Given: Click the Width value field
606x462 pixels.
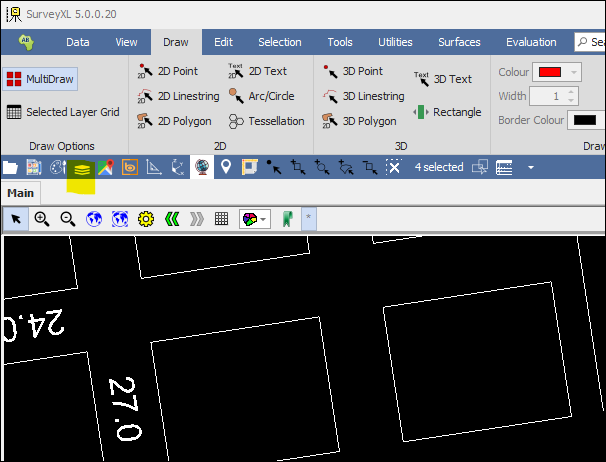Looking at the screenshot, I should point(545,96).
